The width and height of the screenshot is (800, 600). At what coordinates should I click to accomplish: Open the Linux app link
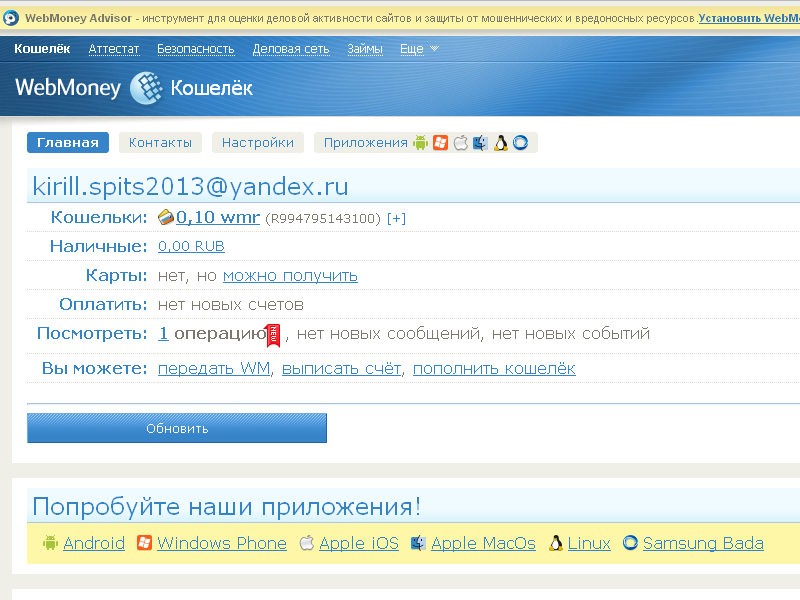589,543
